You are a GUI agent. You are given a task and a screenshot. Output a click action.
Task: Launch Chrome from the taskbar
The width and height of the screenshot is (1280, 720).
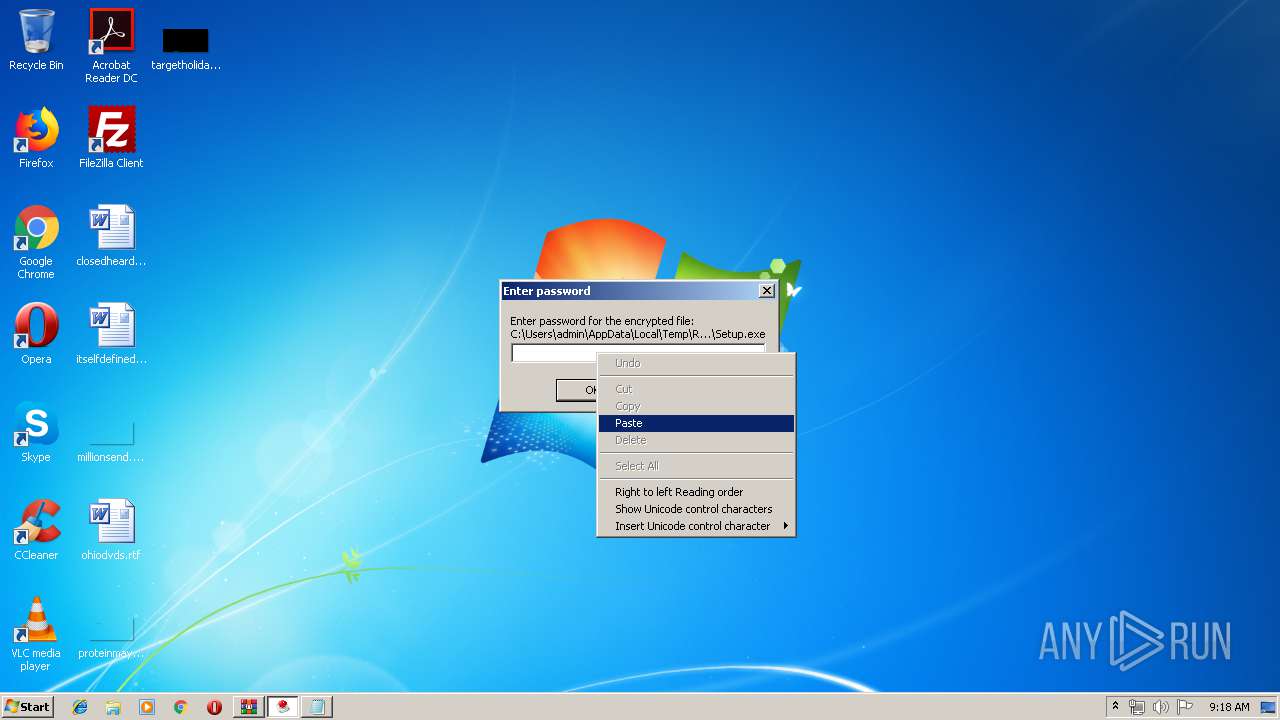[180, 707]
